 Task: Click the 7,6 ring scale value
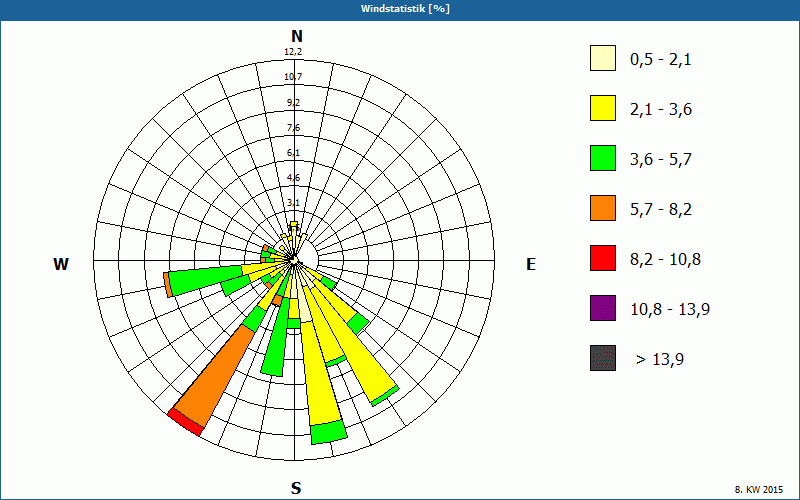293,128
